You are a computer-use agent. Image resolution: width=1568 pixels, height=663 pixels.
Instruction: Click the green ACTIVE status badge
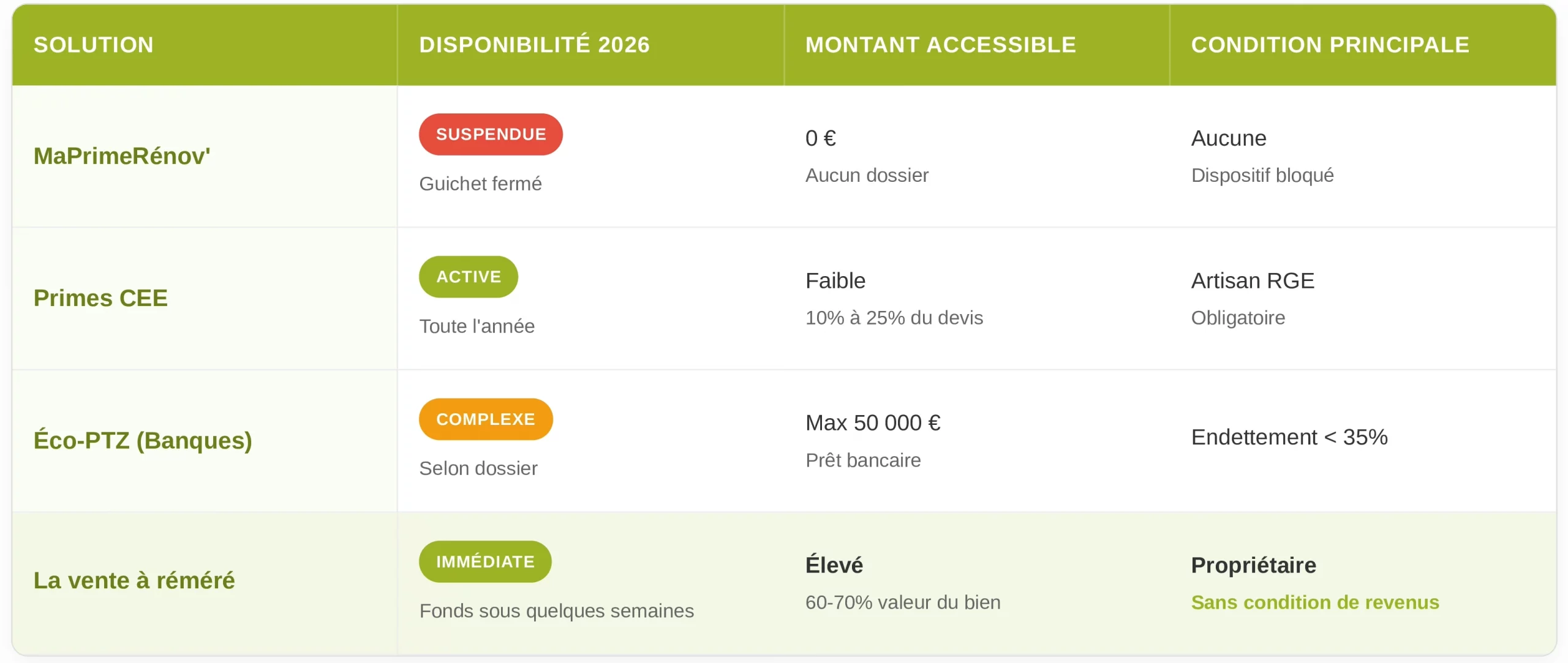(469, 277)
